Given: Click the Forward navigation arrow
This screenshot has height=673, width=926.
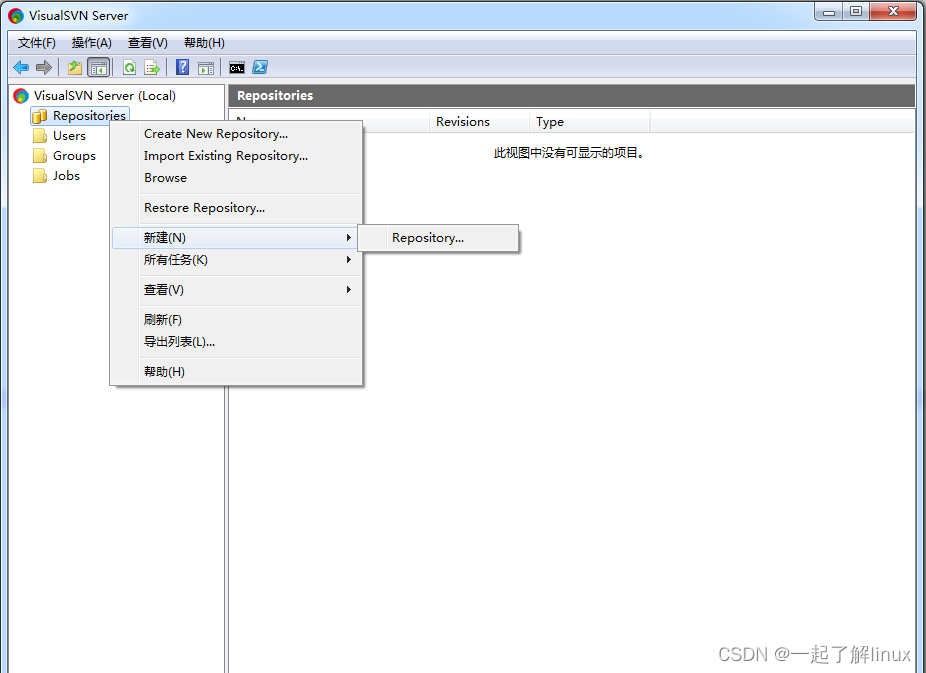Looking at the screenshot, I should coord(42,67).
